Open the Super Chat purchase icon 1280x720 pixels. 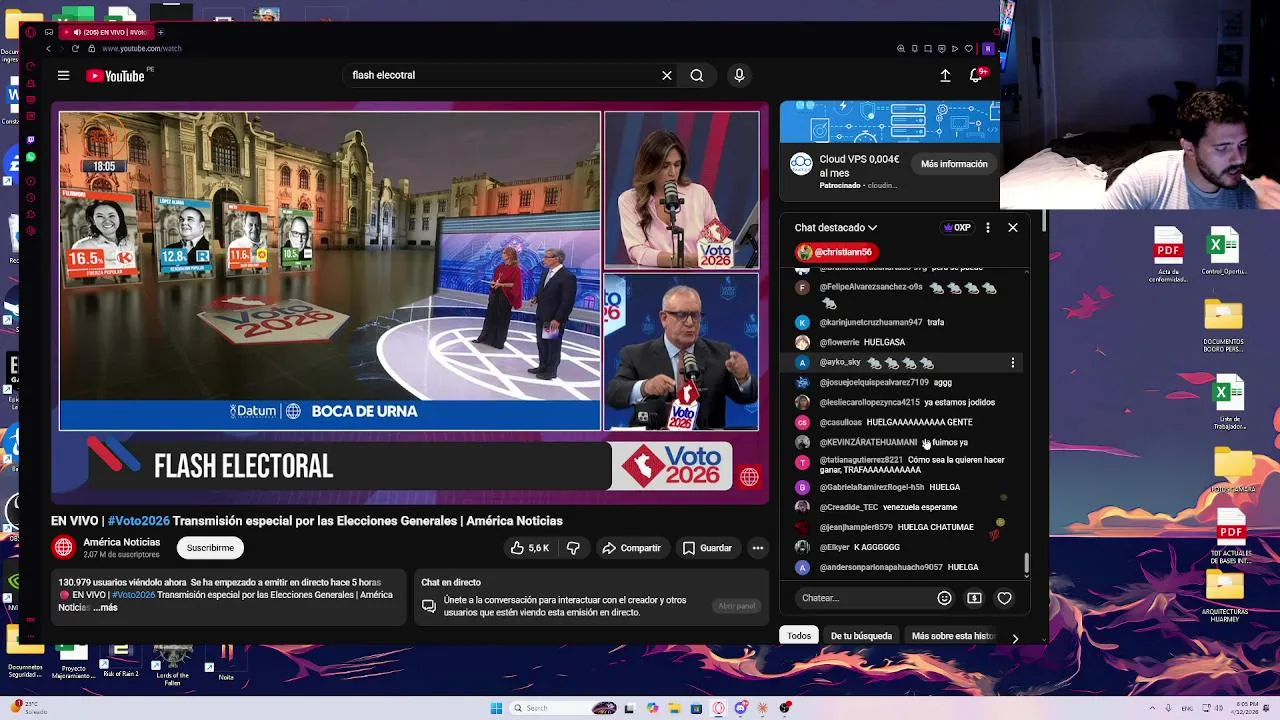974,598
